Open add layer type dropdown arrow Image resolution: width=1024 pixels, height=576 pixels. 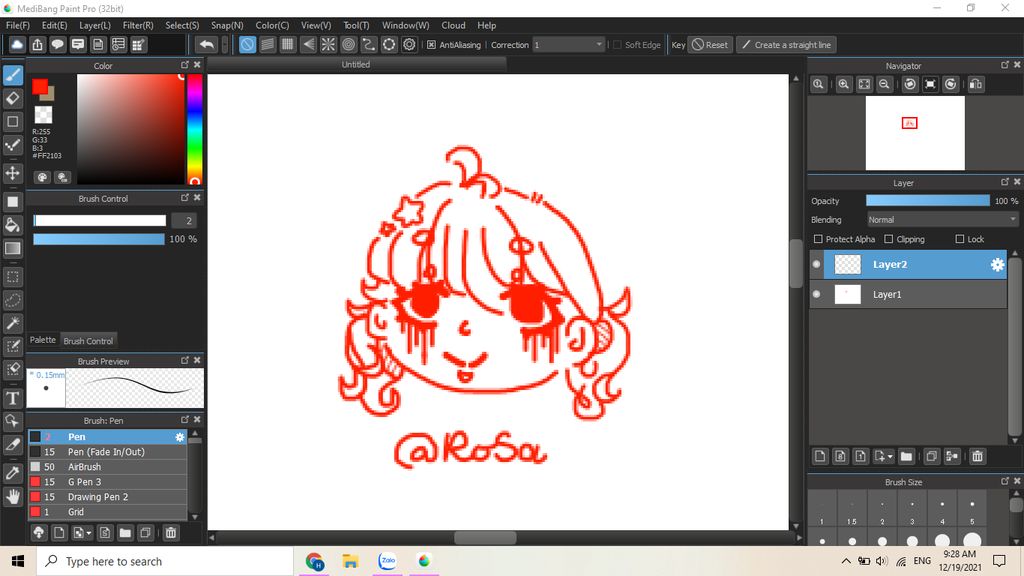[890, 456]
